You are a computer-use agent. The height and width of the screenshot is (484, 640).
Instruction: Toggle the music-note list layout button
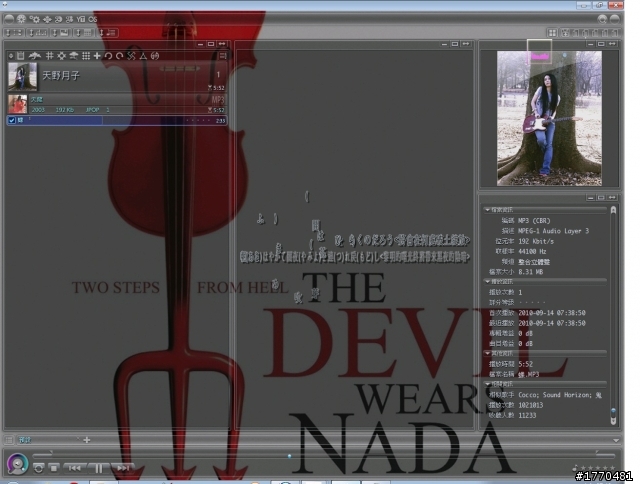tap(108, 33)
